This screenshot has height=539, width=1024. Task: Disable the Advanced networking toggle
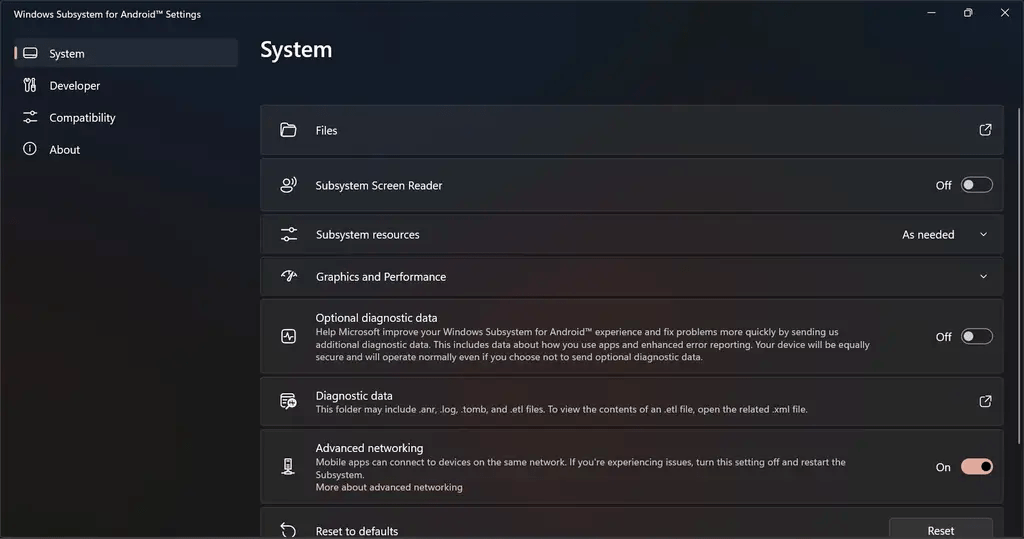[976, 466]
